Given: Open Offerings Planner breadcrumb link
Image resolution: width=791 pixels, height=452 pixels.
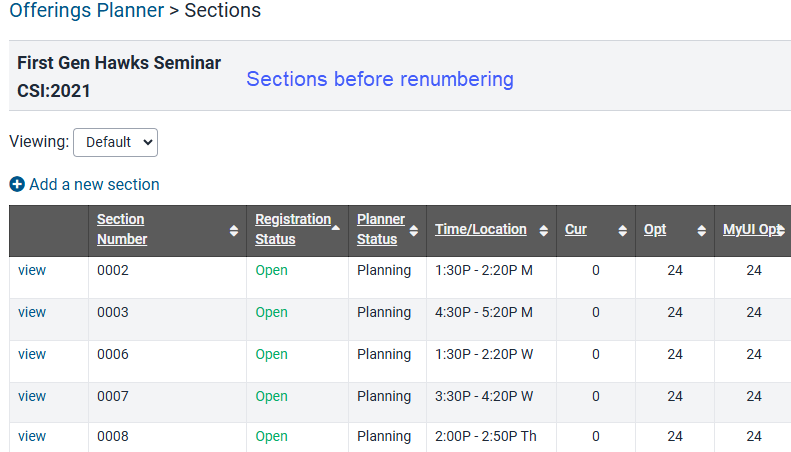Looking at the screenshot, I should (x=87, y=11).
